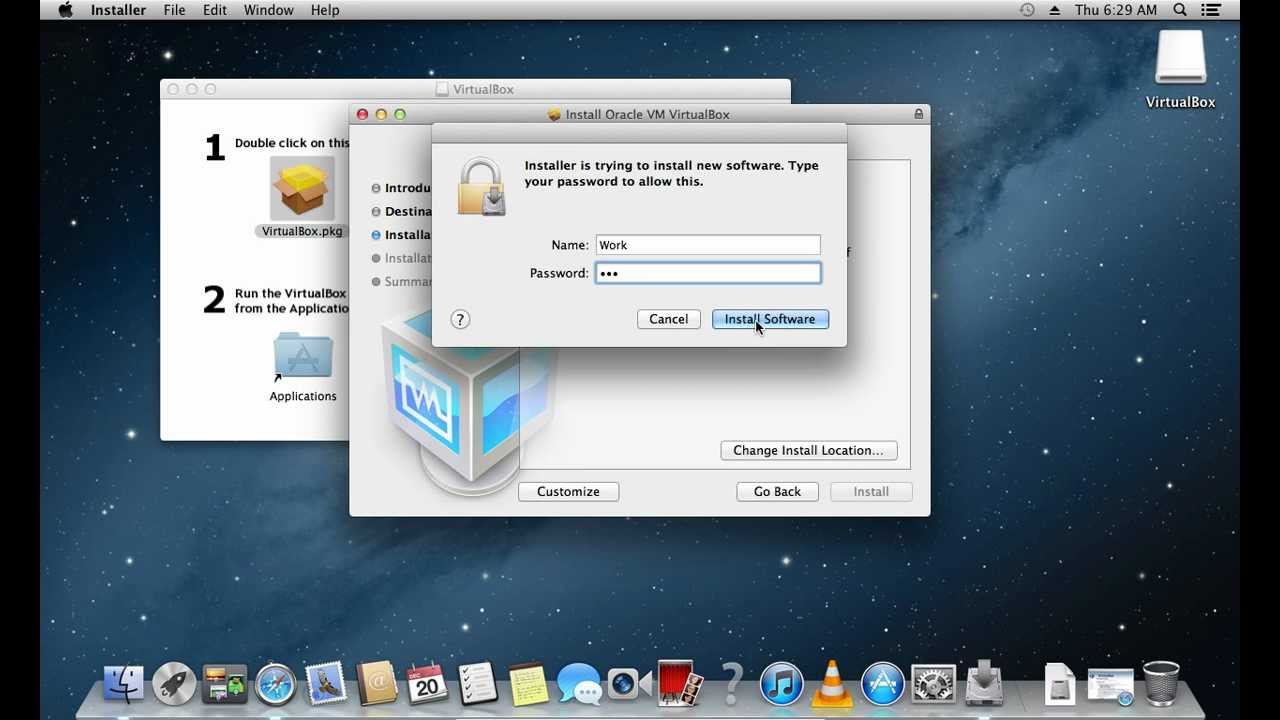Click the question mark Dock icon
Screen dimensions: 1280x720
[731, 684]
